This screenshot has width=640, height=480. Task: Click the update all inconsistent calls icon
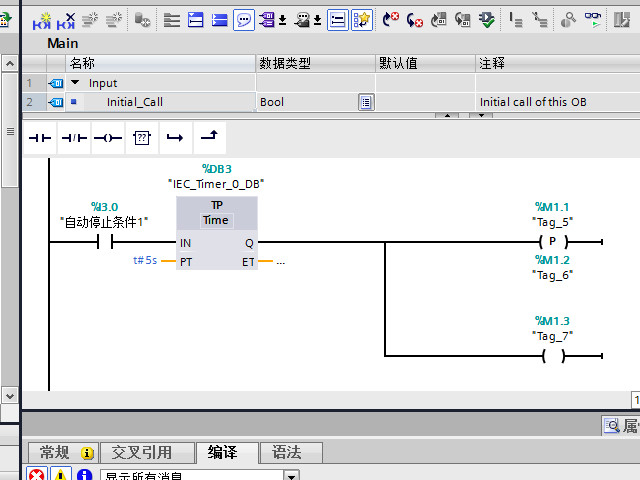(x=463, y=20)
